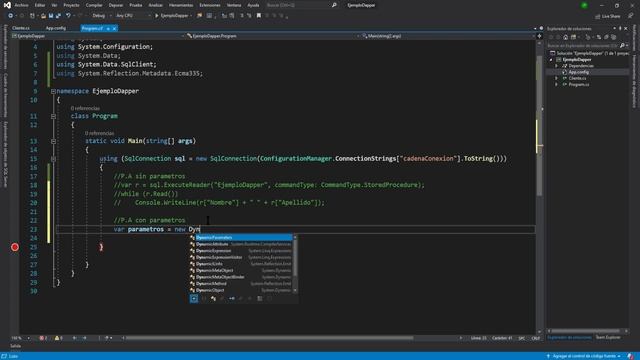Click the horizontal scrollbar of the code editor
640x360 pixels.
point(269,338)
